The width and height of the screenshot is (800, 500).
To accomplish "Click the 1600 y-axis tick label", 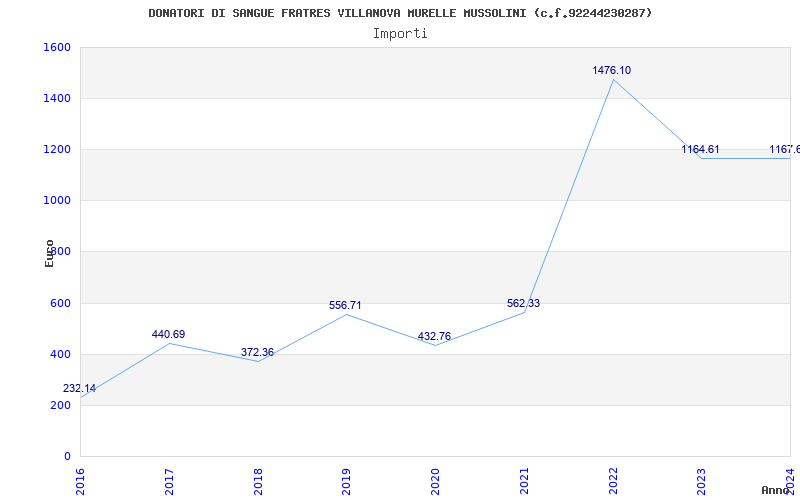I will [x=57, y=48].
